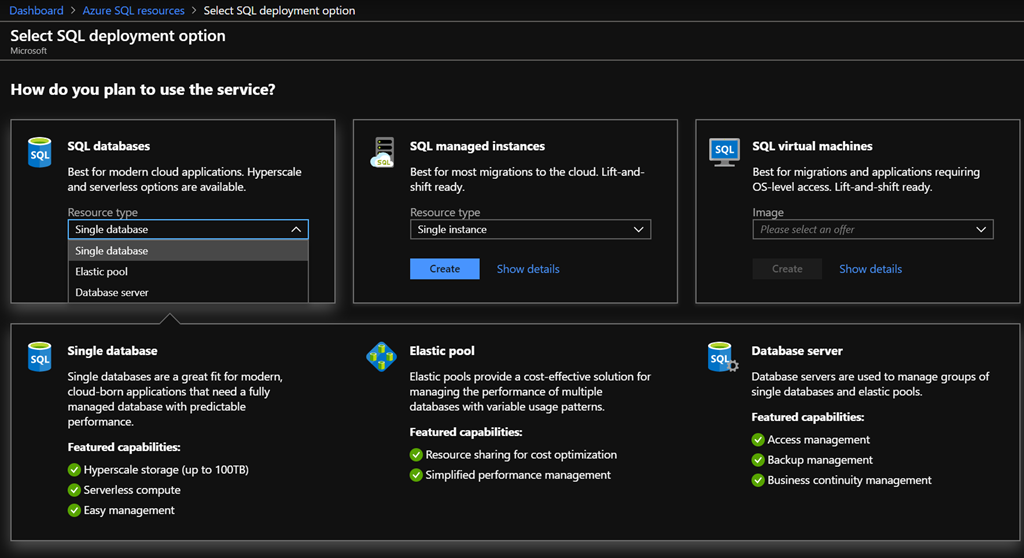This screenshot has height=558, width=1024.
Task: Click the SQL managed instances icon
Action: pos(382,153)
